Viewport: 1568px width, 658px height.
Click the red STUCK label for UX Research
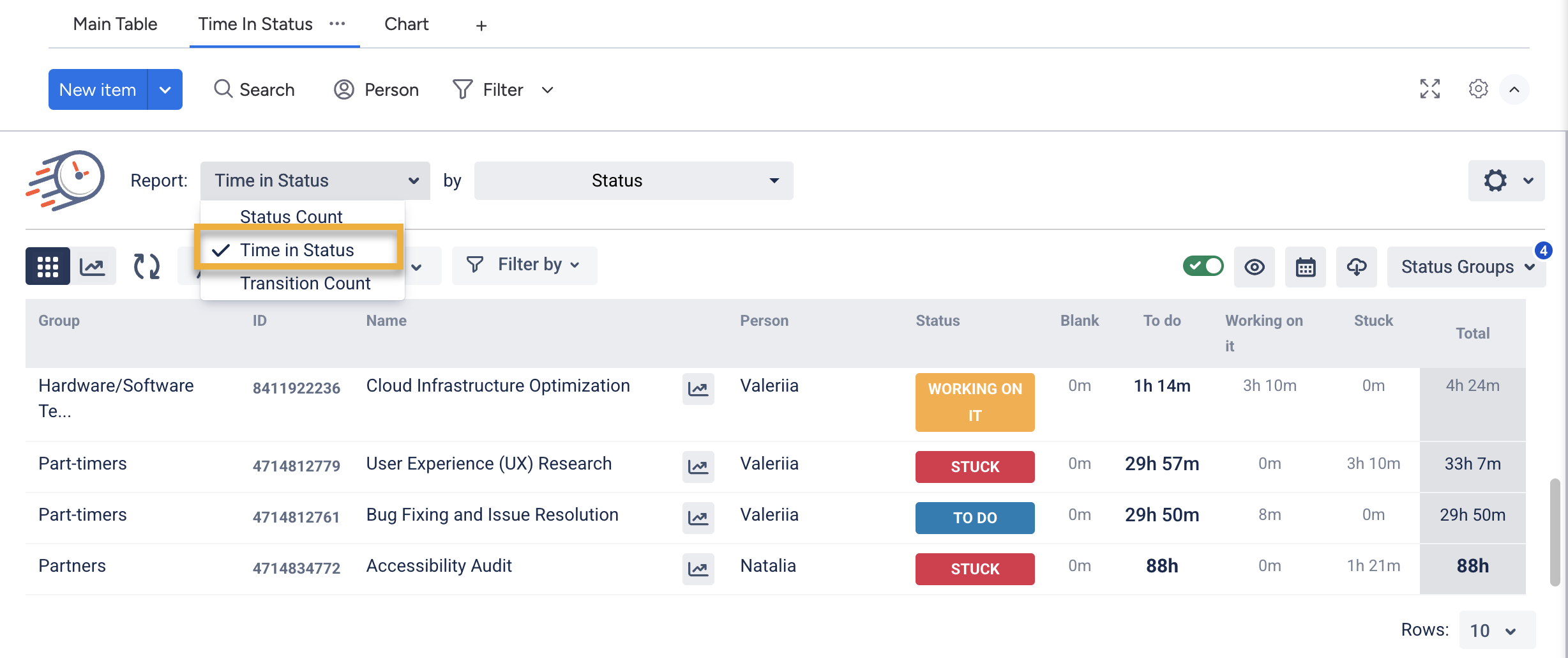pos(974,466)
